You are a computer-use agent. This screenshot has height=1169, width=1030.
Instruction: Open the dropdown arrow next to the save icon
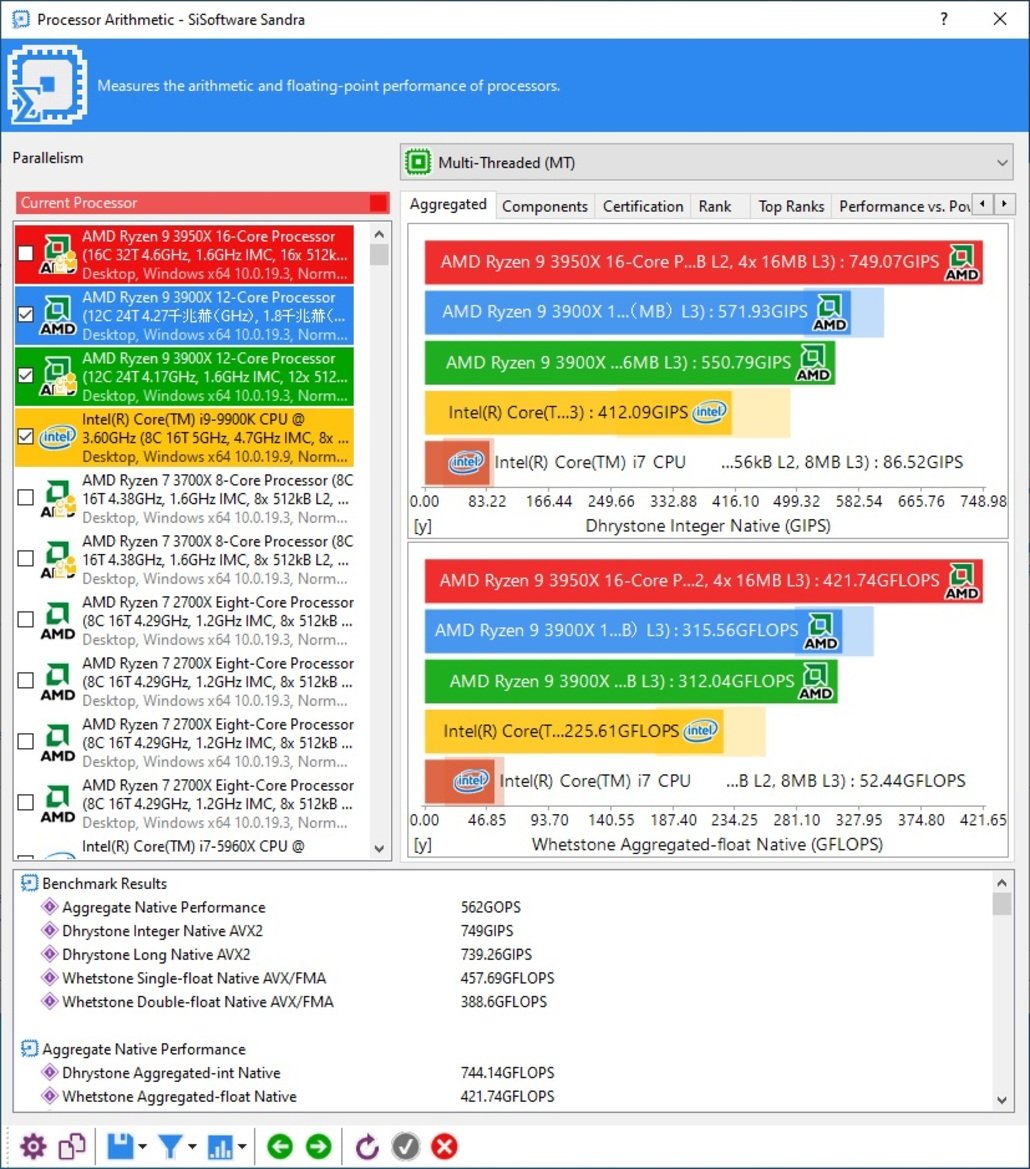[142, 1147]
